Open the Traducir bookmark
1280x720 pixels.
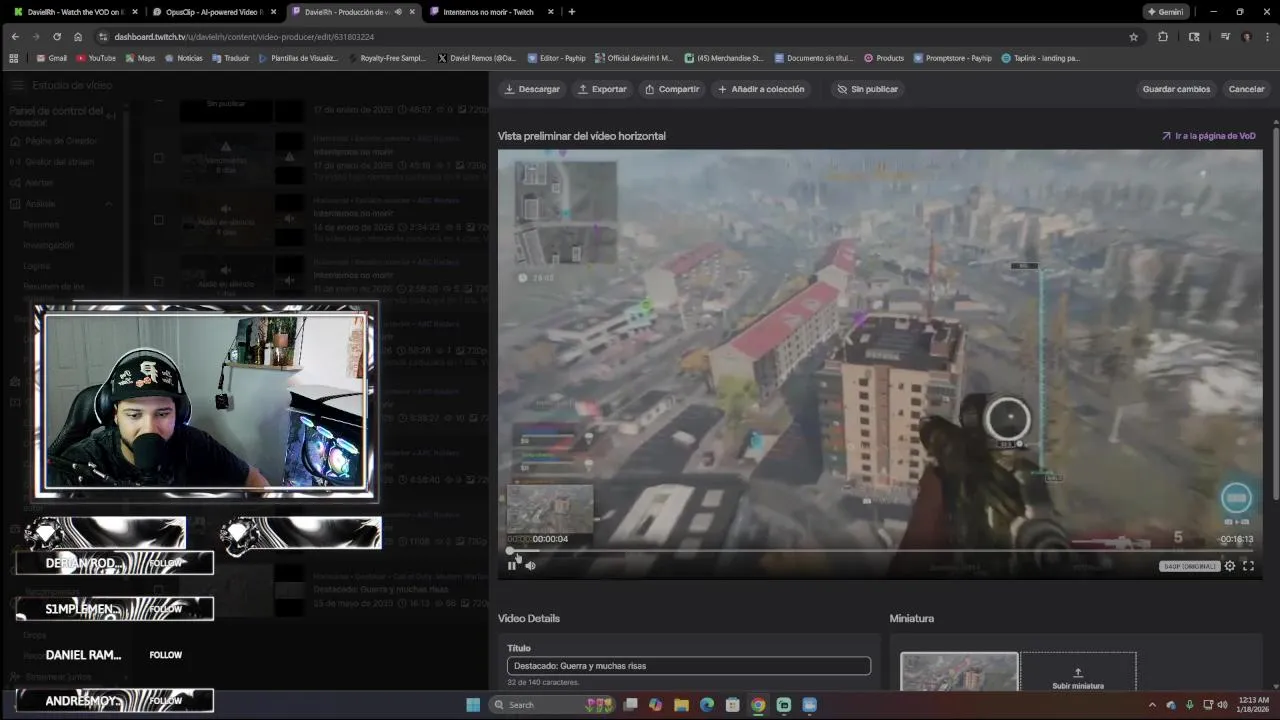point(230,58)
